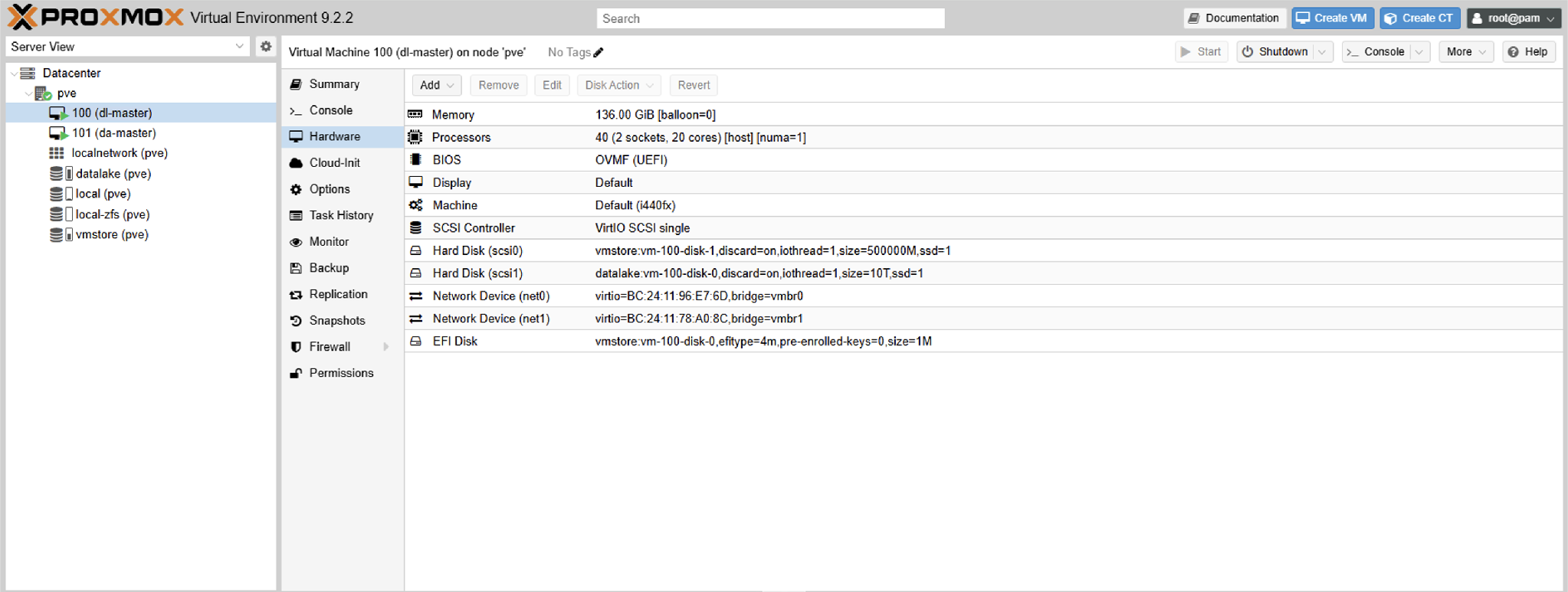Viewport: 1568px width, 592px height.
Task: Open the Disk Action dropdown
Action: pyautogui.click(x=619, y=85)
